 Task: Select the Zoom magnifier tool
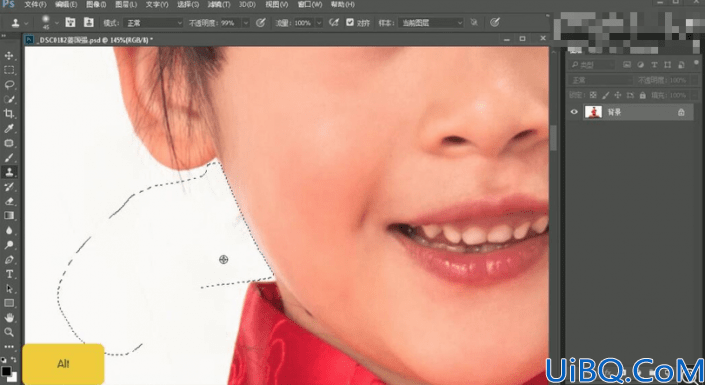click(9, 332)
